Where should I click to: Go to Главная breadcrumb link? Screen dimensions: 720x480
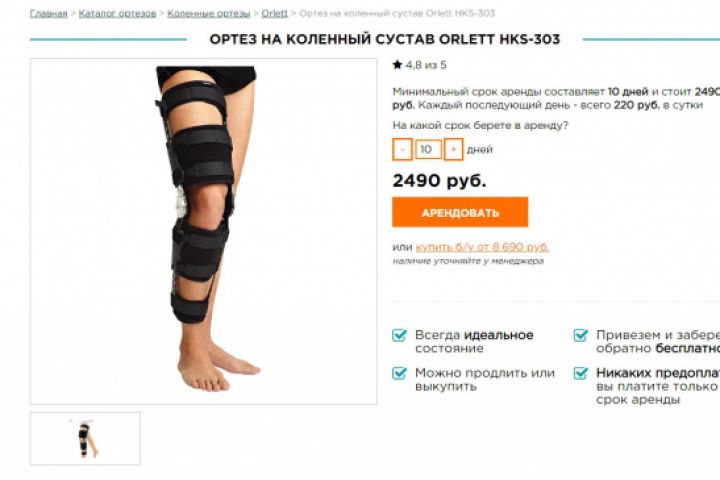(x=49, y=13)
